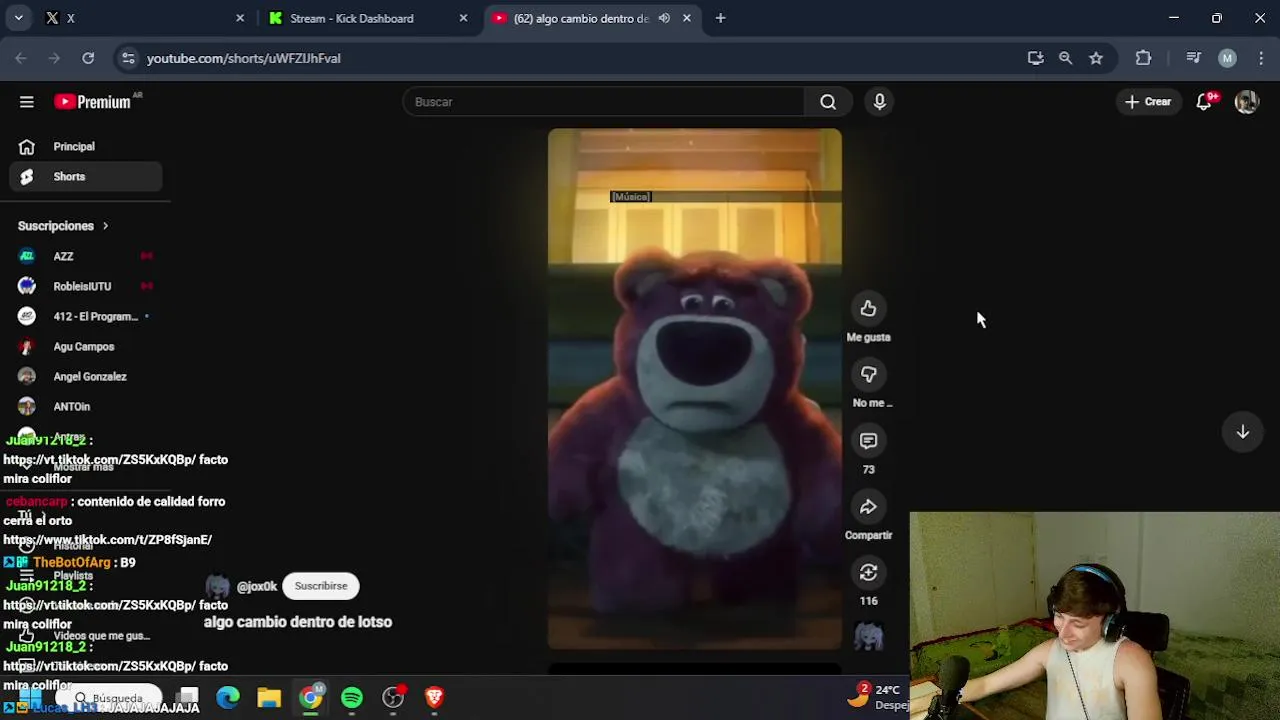The width and height of the screenshot is (1280, 720).
Task: Click Suscribirse for @jox0k
Action: click(x=321, y=586)
